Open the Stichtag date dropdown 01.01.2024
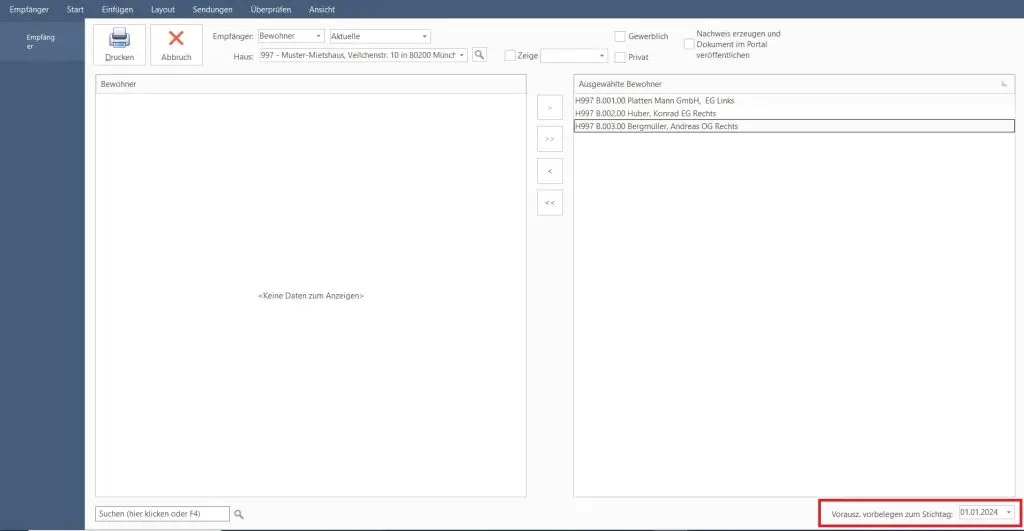1024x531 pixels. [1008, 513]
